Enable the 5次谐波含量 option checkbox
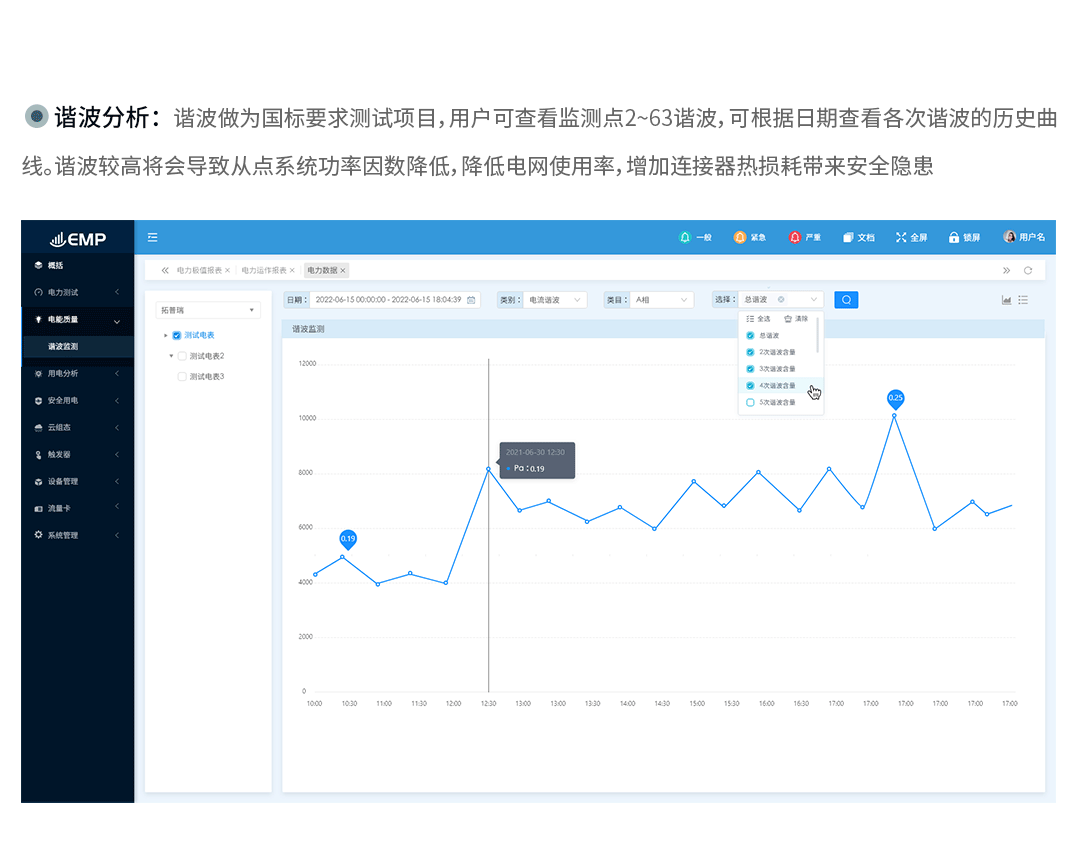The height and width of the screenshot is (856, 1079). [750, 402]
